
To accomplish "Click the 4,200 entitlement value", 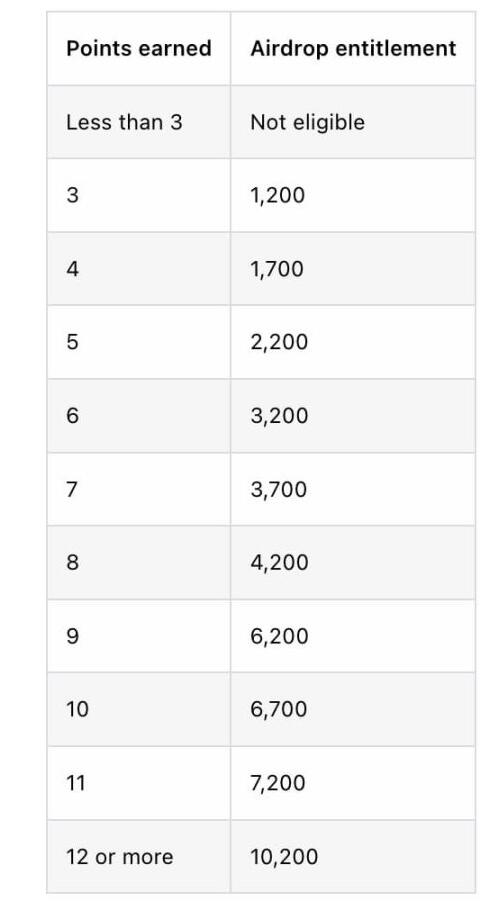I will 279,562.
